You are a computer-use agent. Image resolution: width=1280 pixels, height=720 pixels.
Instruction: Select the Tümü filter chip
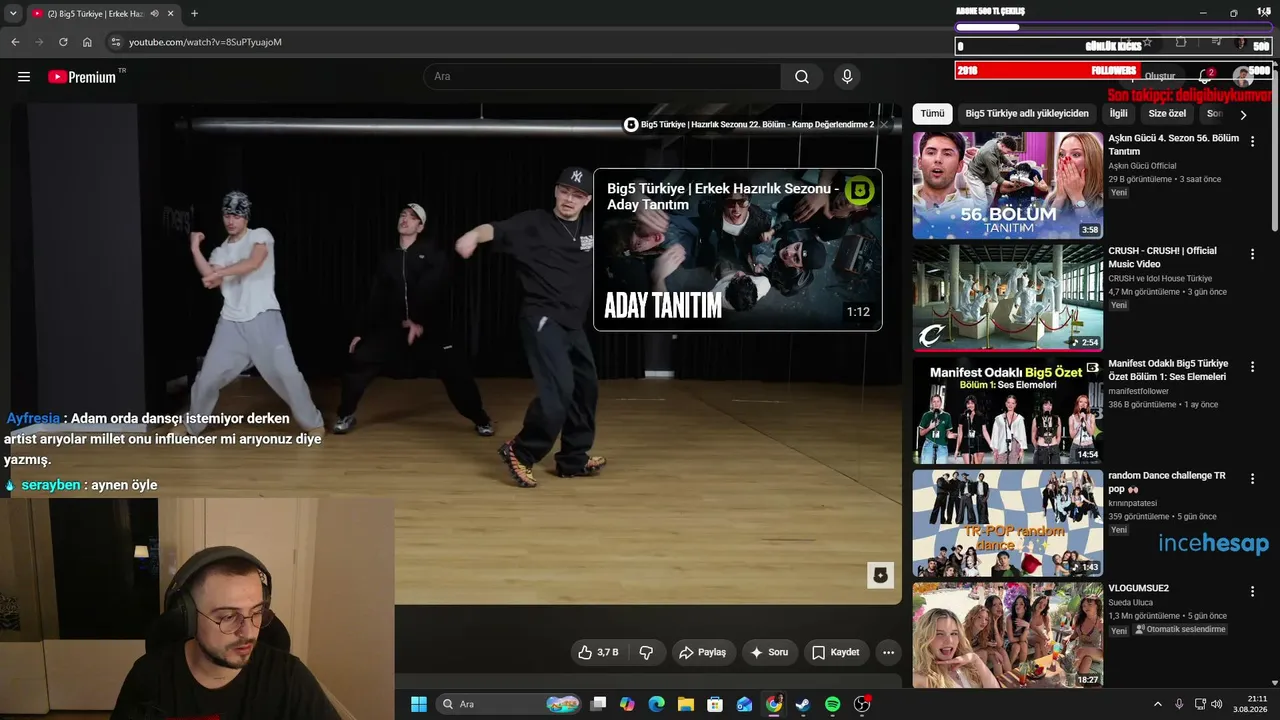pos(932,114)
